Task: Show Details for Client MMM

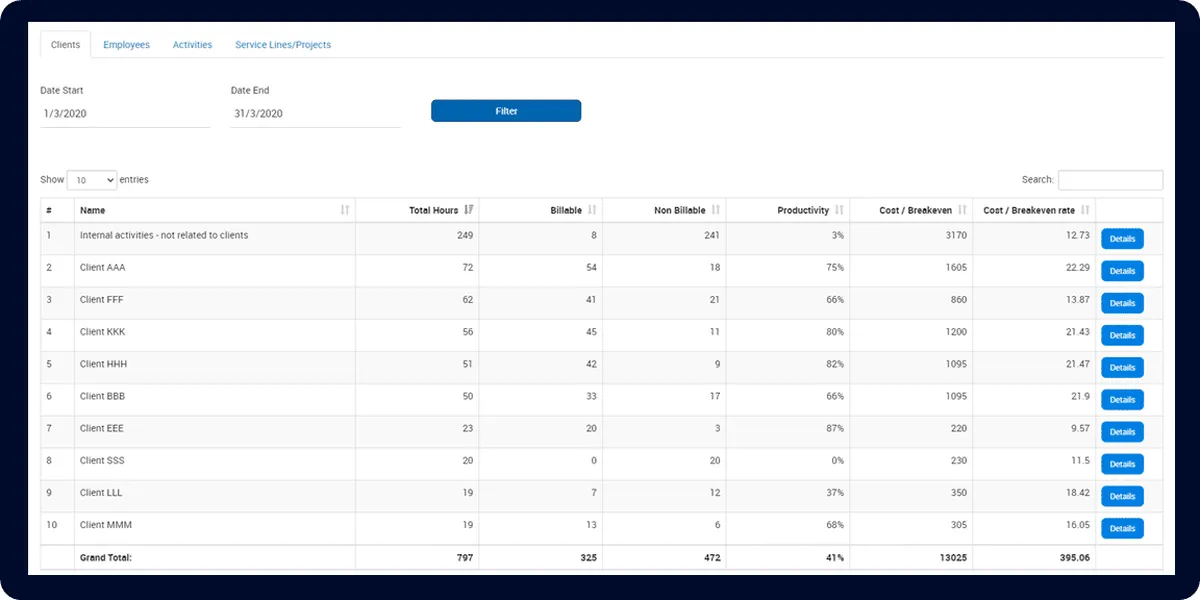Action: click(1122, 528)
